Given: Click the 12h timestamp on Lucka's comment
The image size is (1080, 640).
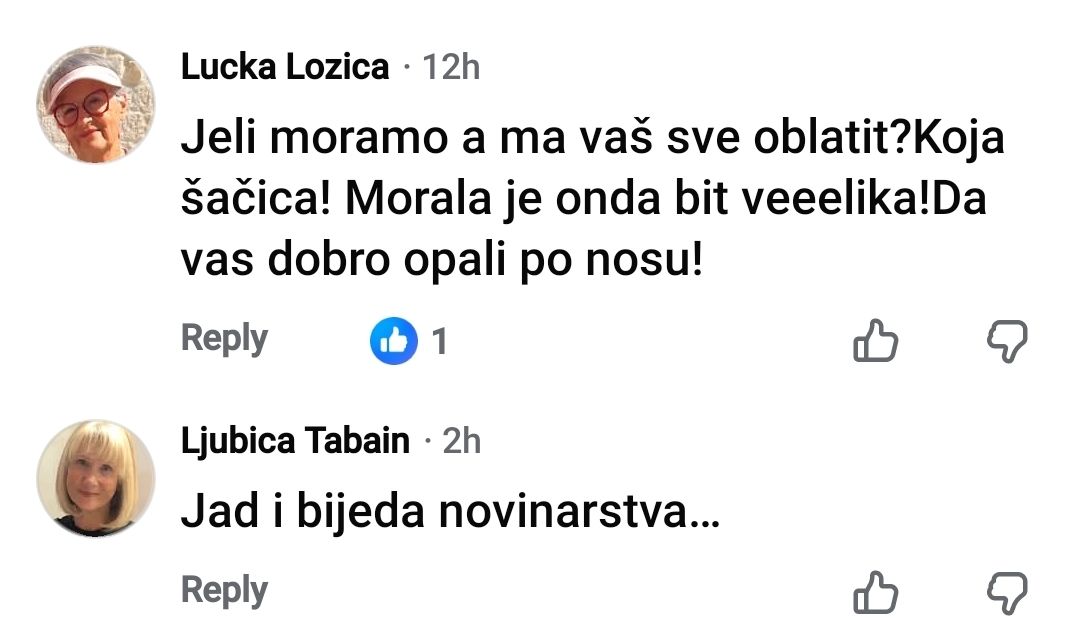Looking at the screenshot, I should point(451,67).
